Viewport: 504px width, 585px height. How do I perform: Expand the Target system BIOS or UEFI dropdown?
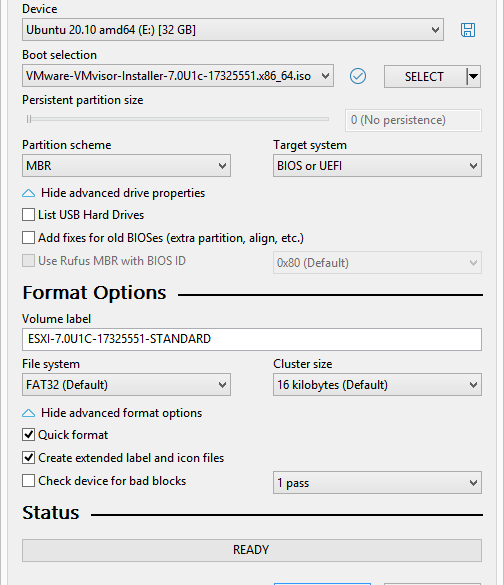[x=377, y=166]
